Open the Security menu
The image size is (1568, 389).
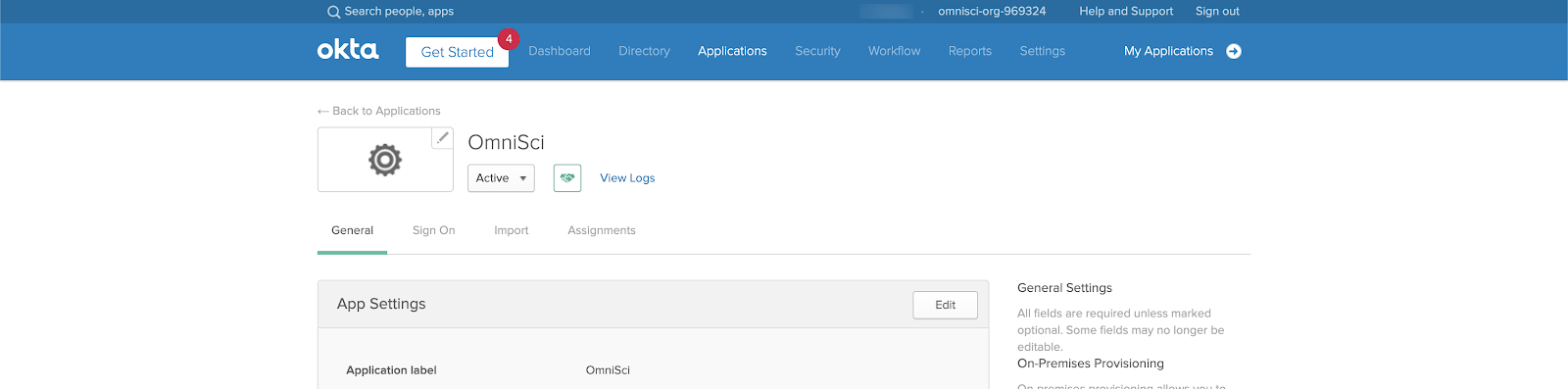click(x=817, y=51)
